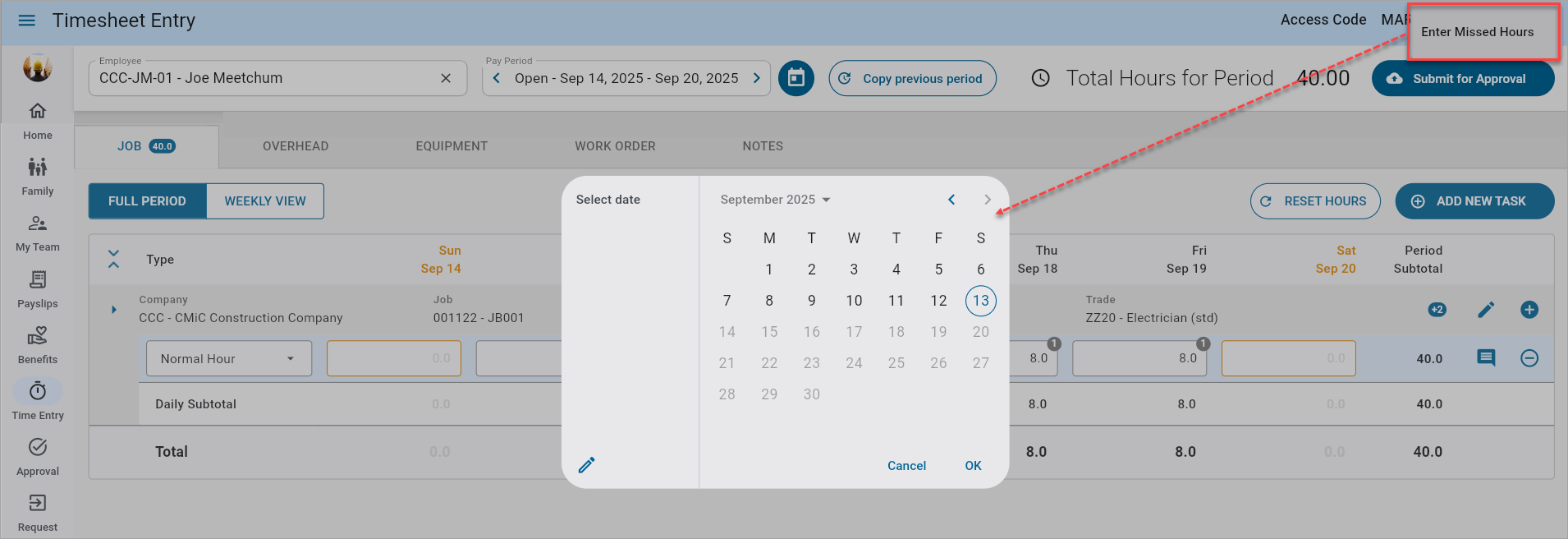
Task: Switch to OVERHEAD tab
Action: pos(296,146)
